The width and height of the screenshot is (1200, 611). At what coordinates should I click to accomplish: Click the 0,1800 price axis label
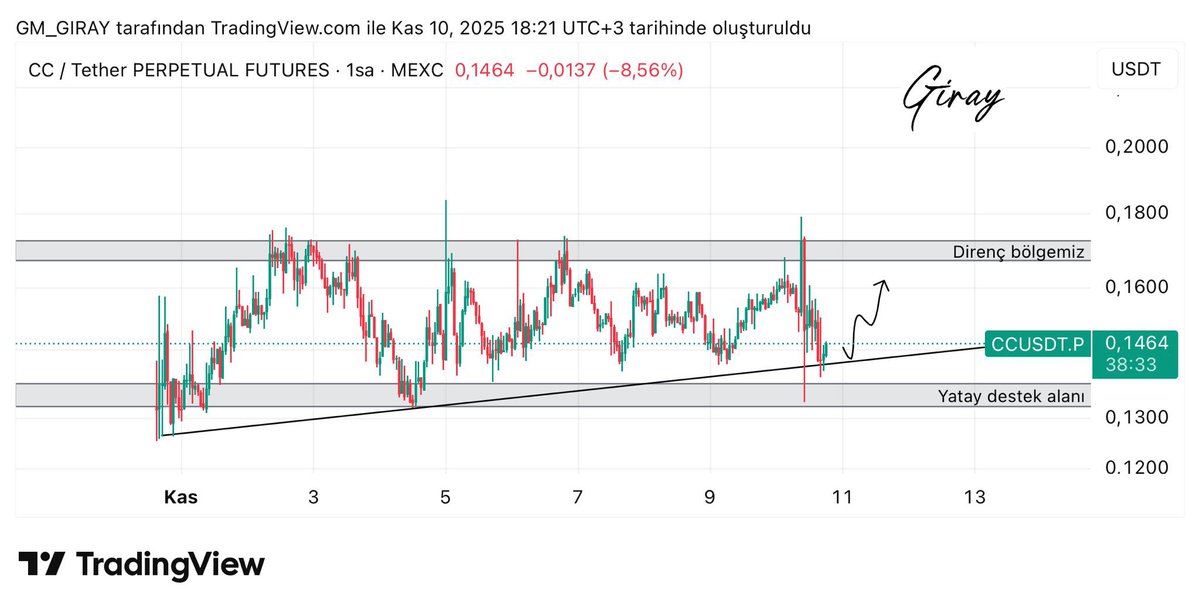click(1136, 213)
